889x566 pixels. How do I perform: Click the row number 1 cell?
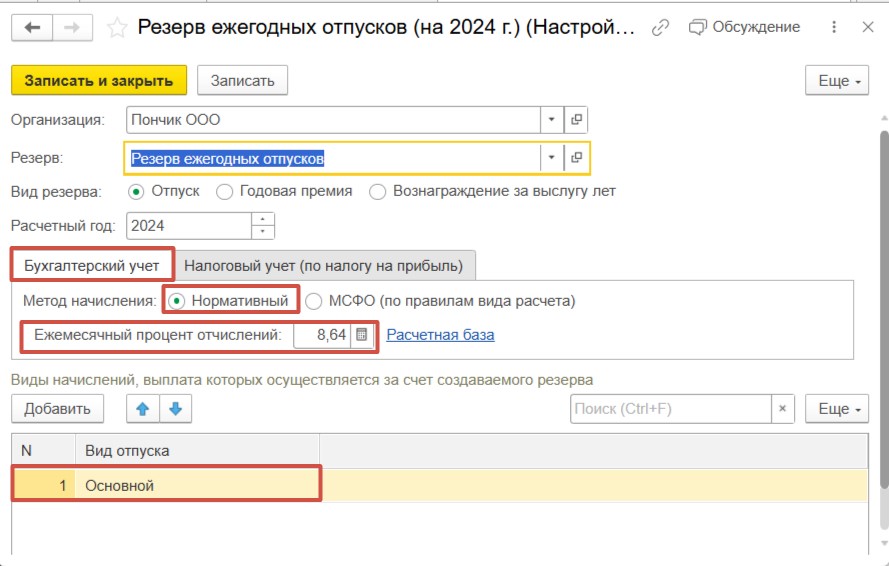click(44, 485)
